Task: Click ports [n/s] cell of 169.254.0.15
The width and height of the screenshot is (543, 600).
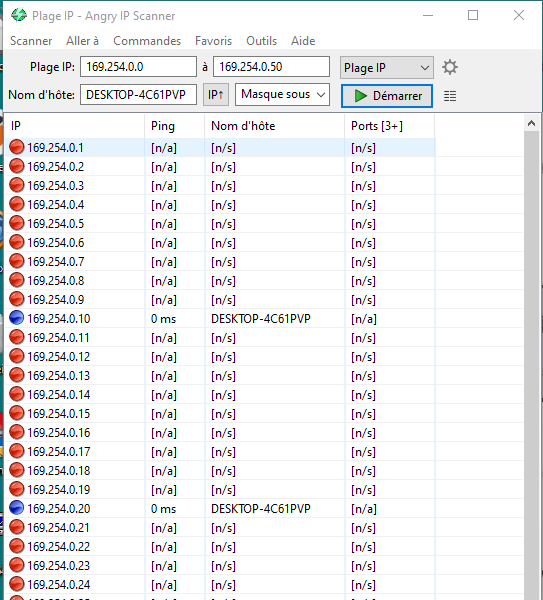Action: [x=363, y=414]
